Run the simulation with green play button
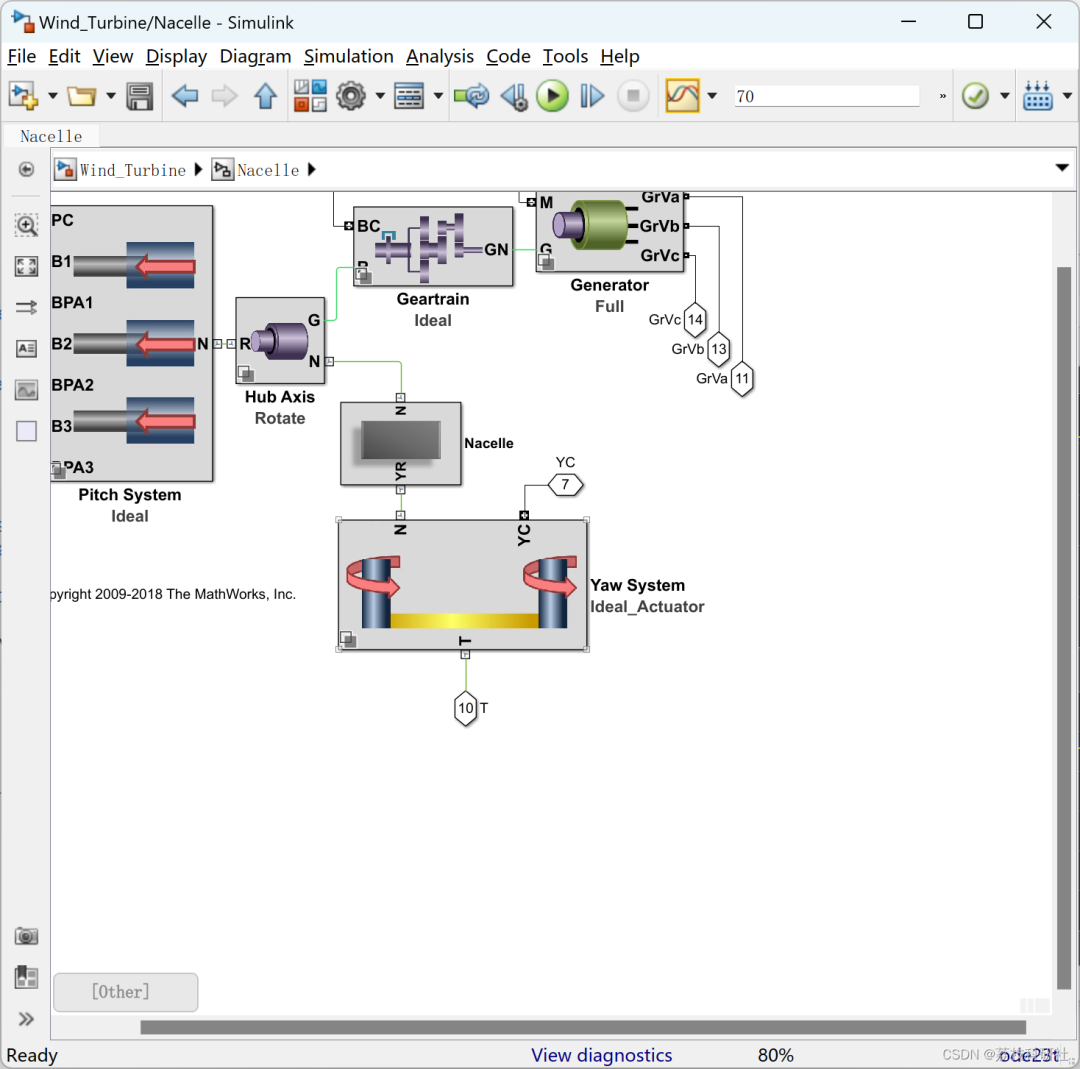Viewport: 1080px width, 1069px height. tap(552, 96)
